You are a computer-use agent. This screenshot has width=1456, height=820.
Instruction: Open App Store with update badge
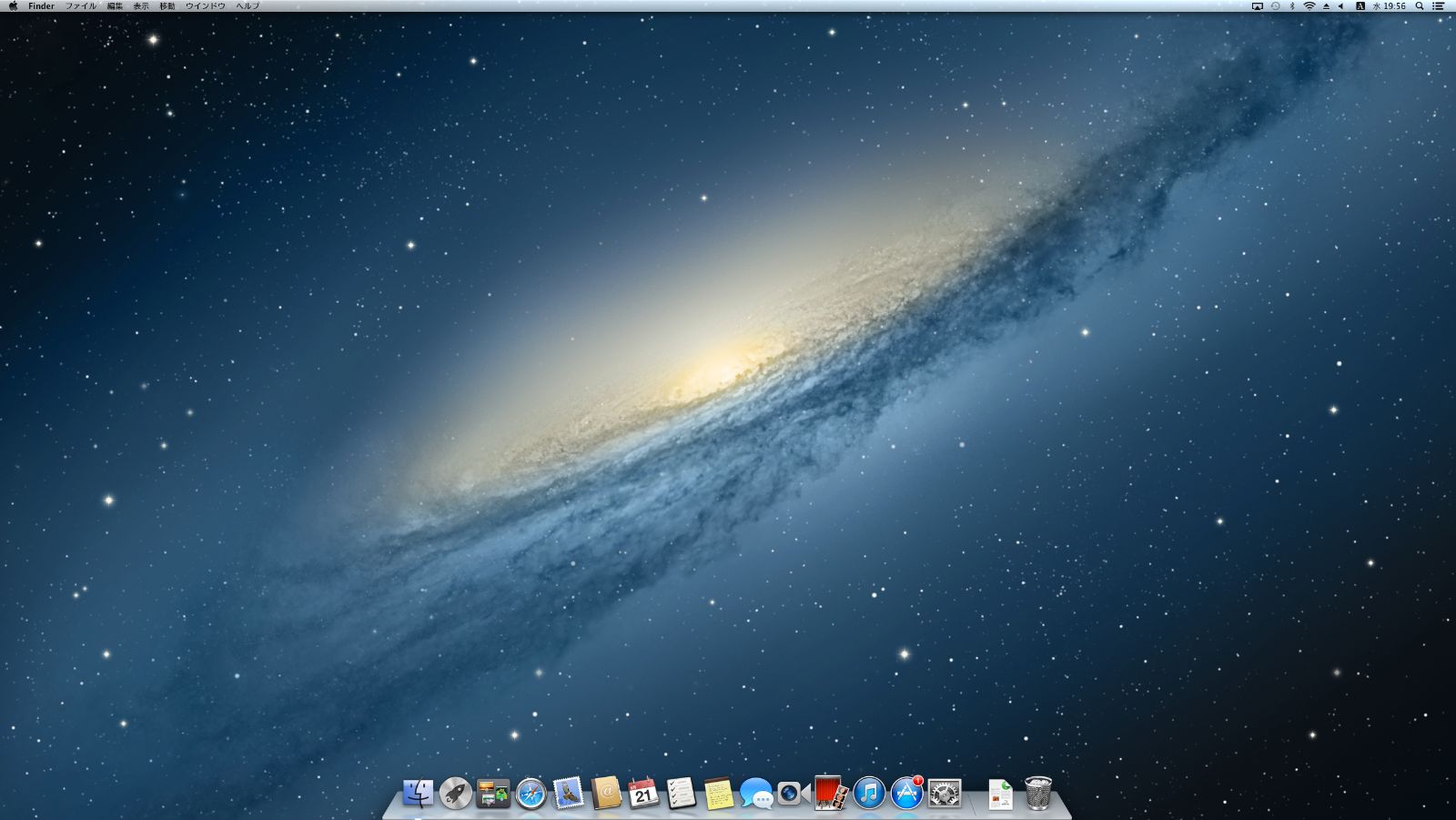pos(906,793)
